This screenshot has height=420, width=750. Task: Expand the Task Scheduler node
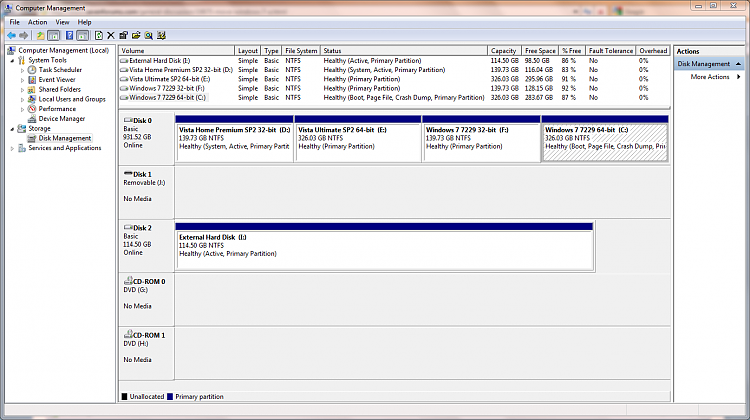(22, 70)
